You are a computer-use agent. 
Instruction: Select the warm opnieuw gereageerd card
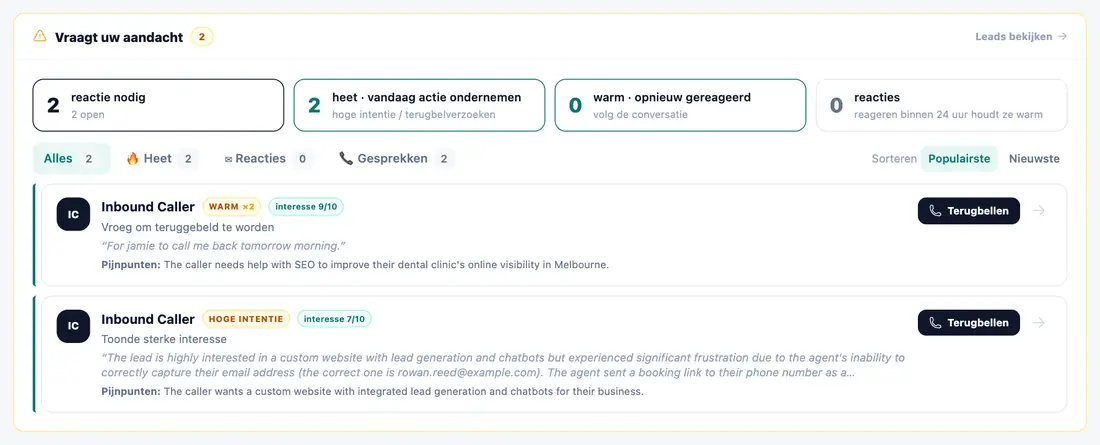(680, 105)
